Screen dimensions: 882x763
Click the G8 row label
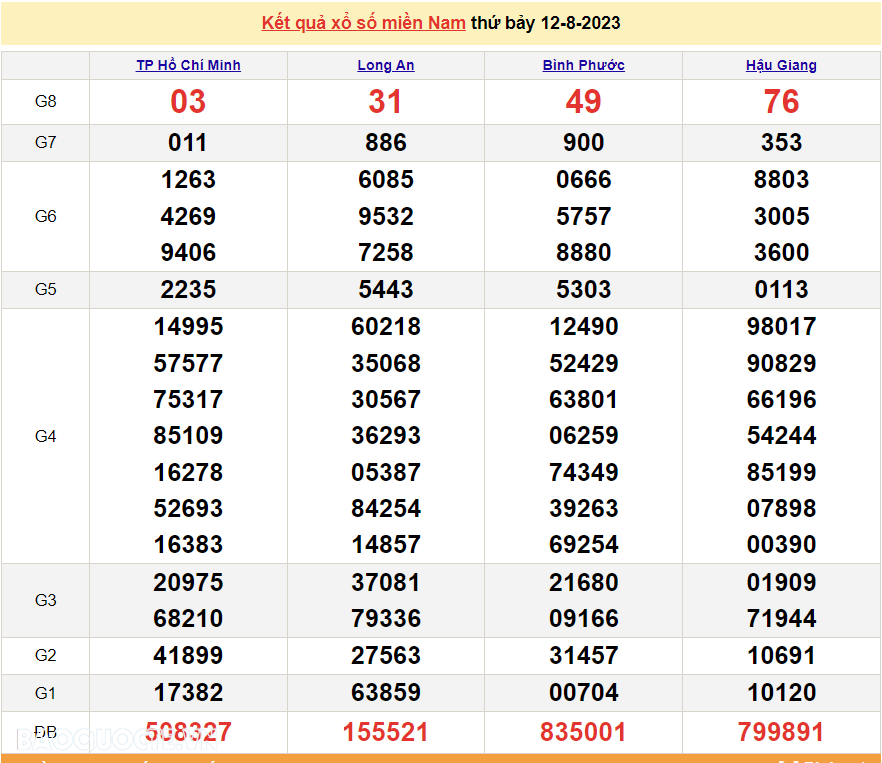(46, 101)
